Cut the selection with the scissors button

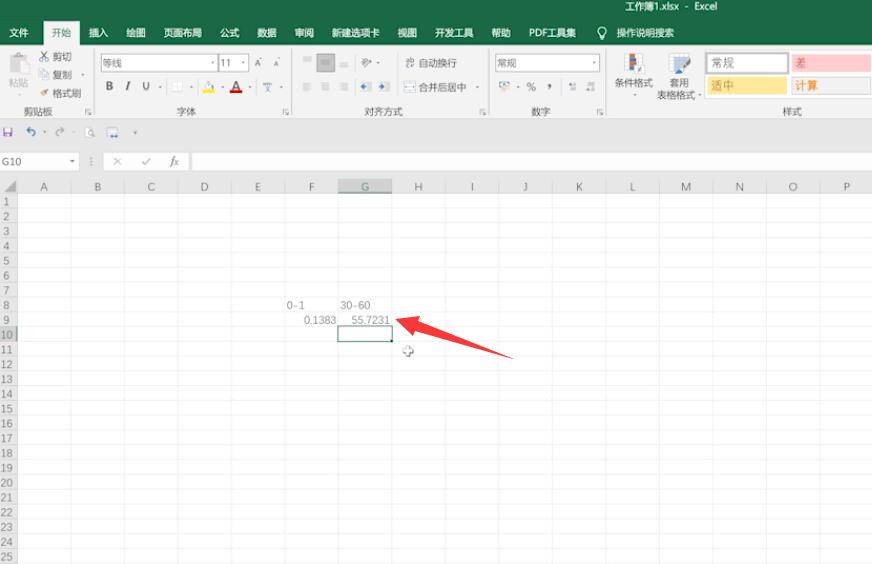click(x=54, y=57)
